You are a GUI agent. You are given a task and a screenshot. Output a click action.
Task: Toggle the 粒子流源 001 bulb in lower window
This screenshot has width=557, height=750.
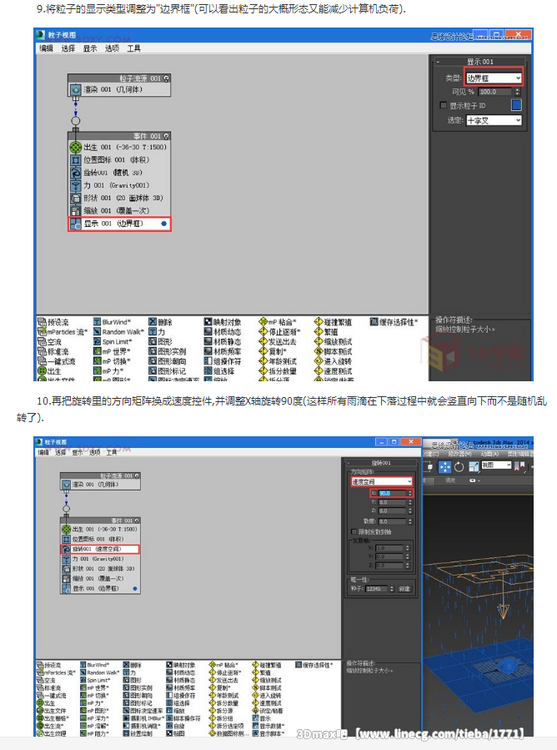click(137, 476)
